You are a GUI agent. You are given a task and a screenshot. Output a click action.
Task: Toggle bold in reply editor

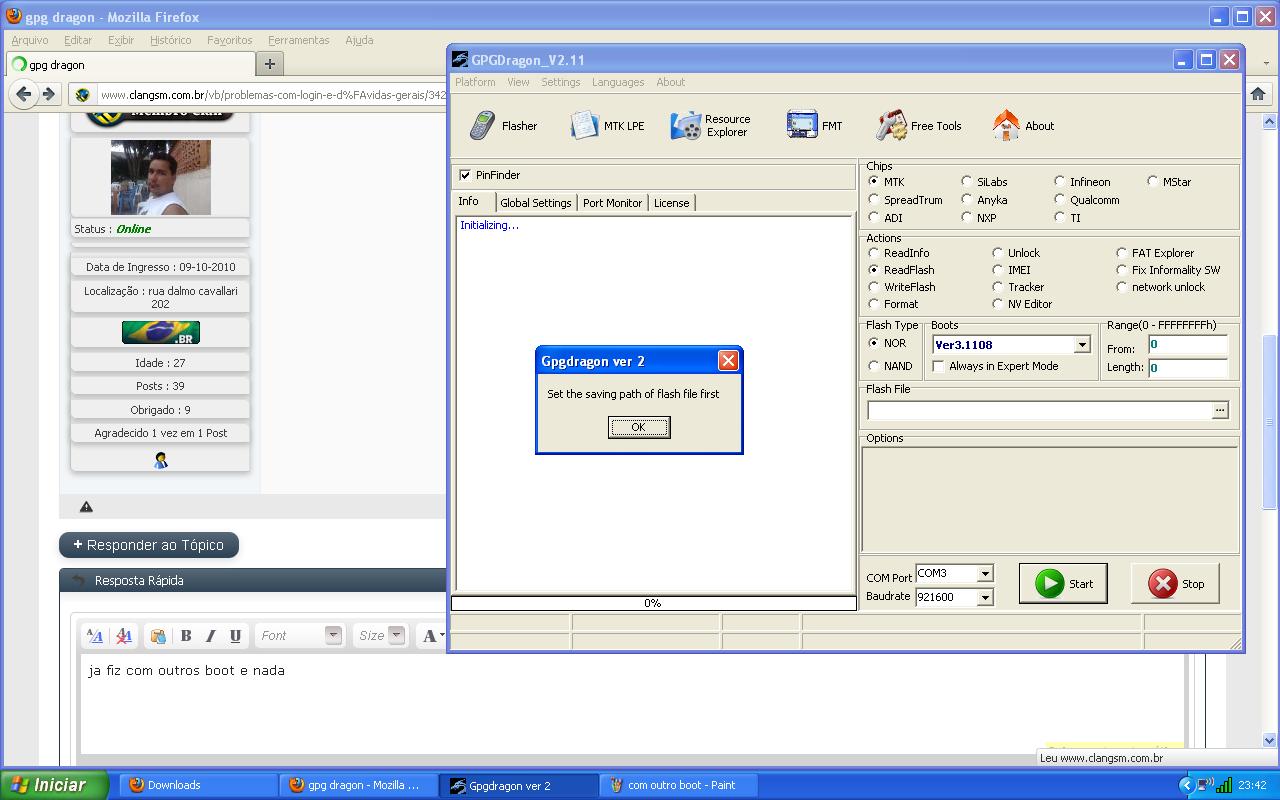(186, 635)
